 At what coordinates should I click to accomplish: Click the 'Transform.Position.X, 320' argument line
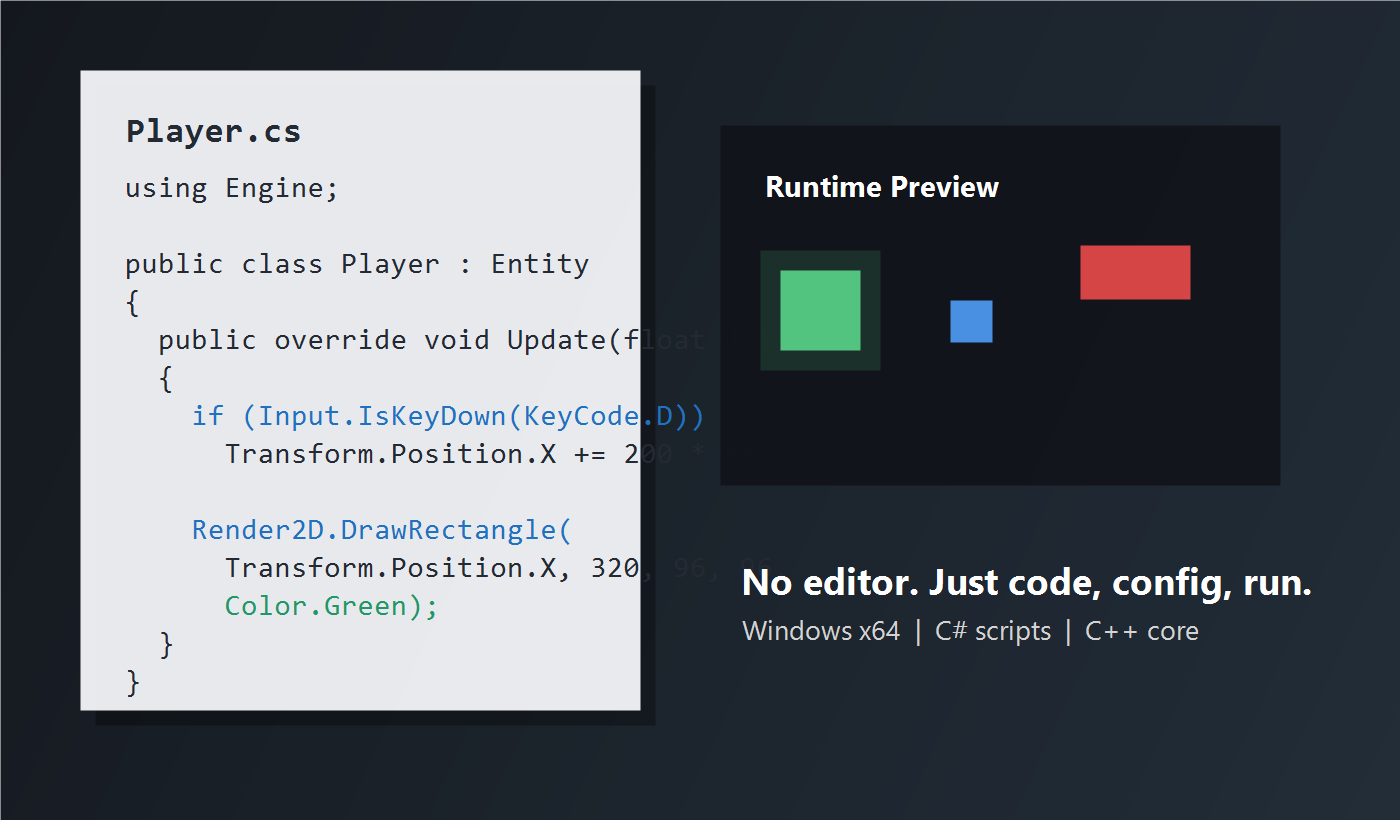(x=432, y=568)
